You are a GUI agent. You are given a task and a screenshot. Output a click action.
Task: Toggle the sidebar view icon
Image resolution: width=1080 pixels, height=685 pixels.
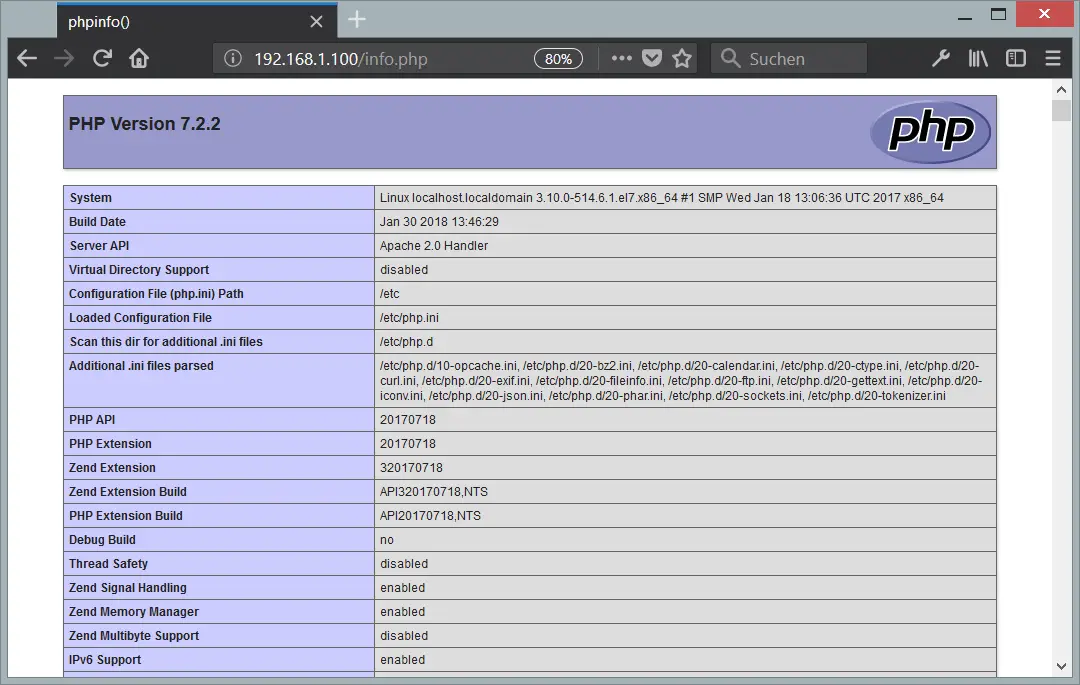(x=1015, y=59)
